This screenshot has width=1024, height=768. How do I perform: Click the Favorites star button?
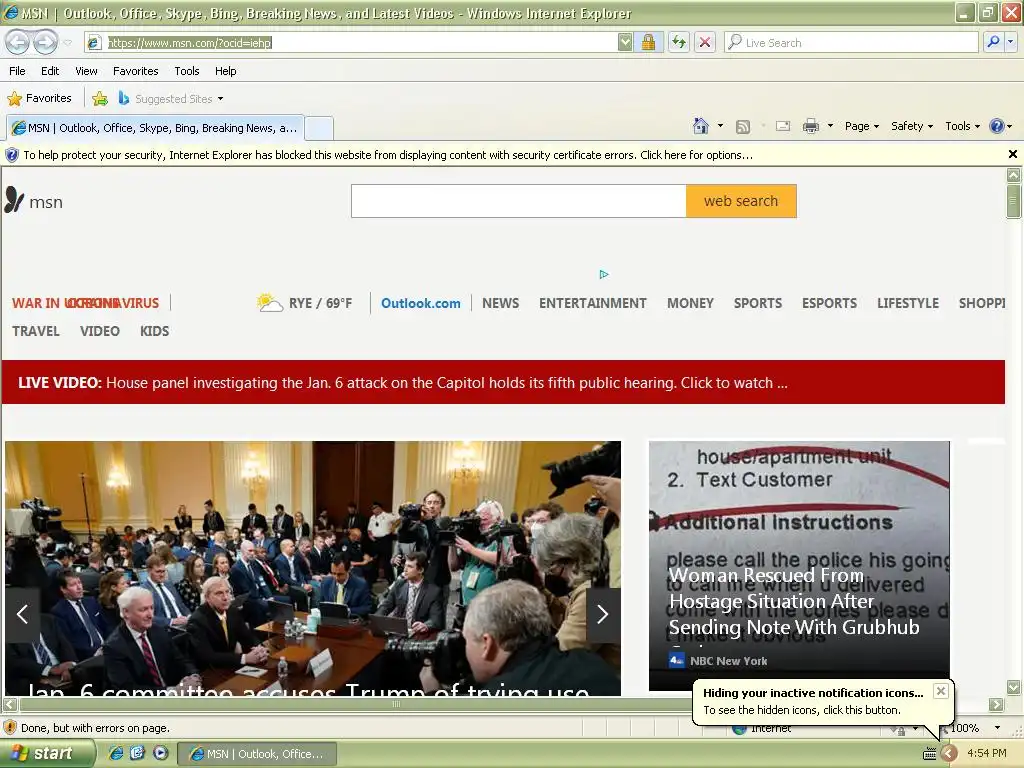coord(39,99)
